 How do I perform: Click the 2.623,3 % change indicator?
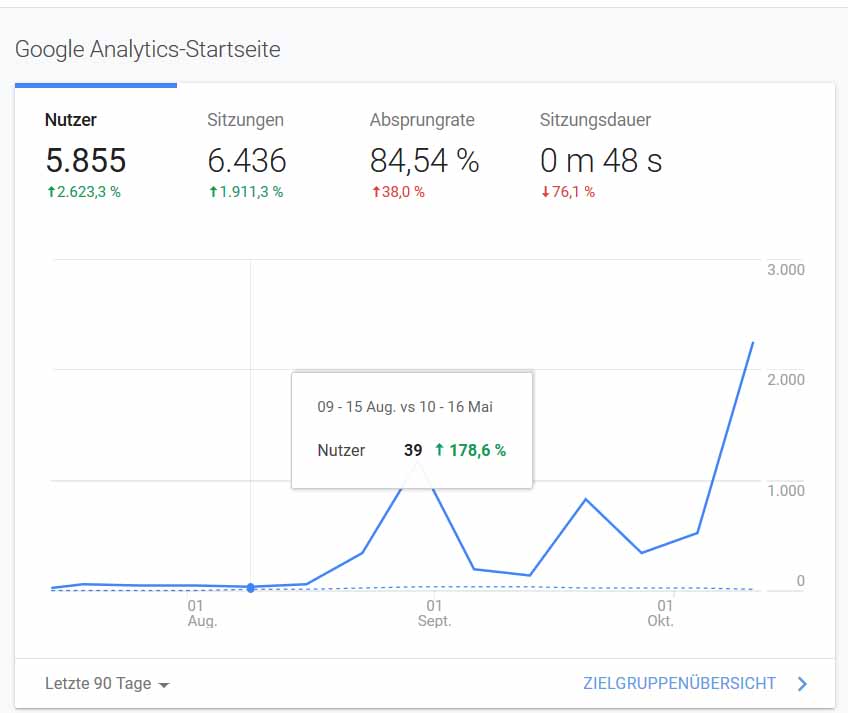[x=84, y=192]
